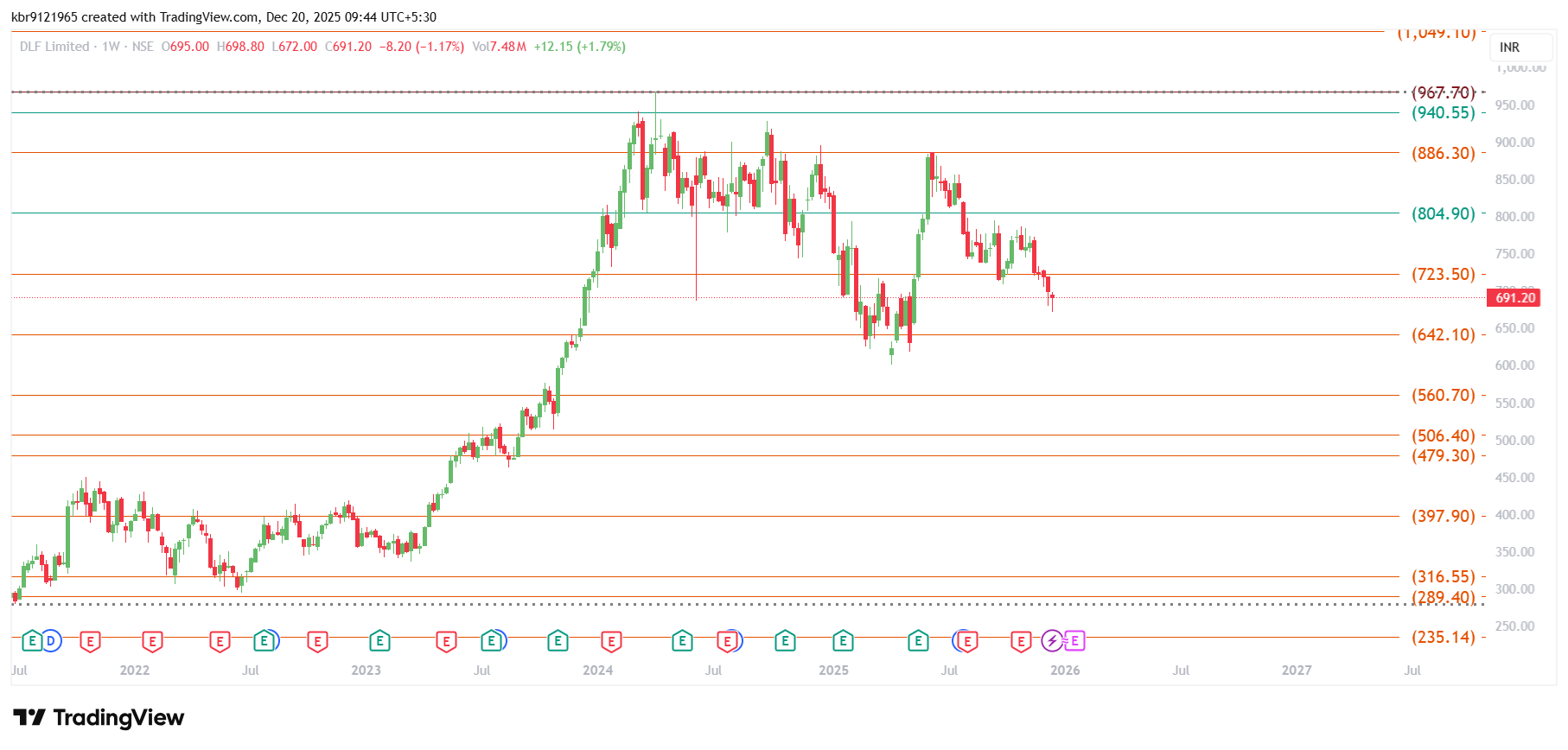This screenshot has width=1568, height=750.
Task: Select the green earnings marker above 2025 label
Action: coord(843,640)
